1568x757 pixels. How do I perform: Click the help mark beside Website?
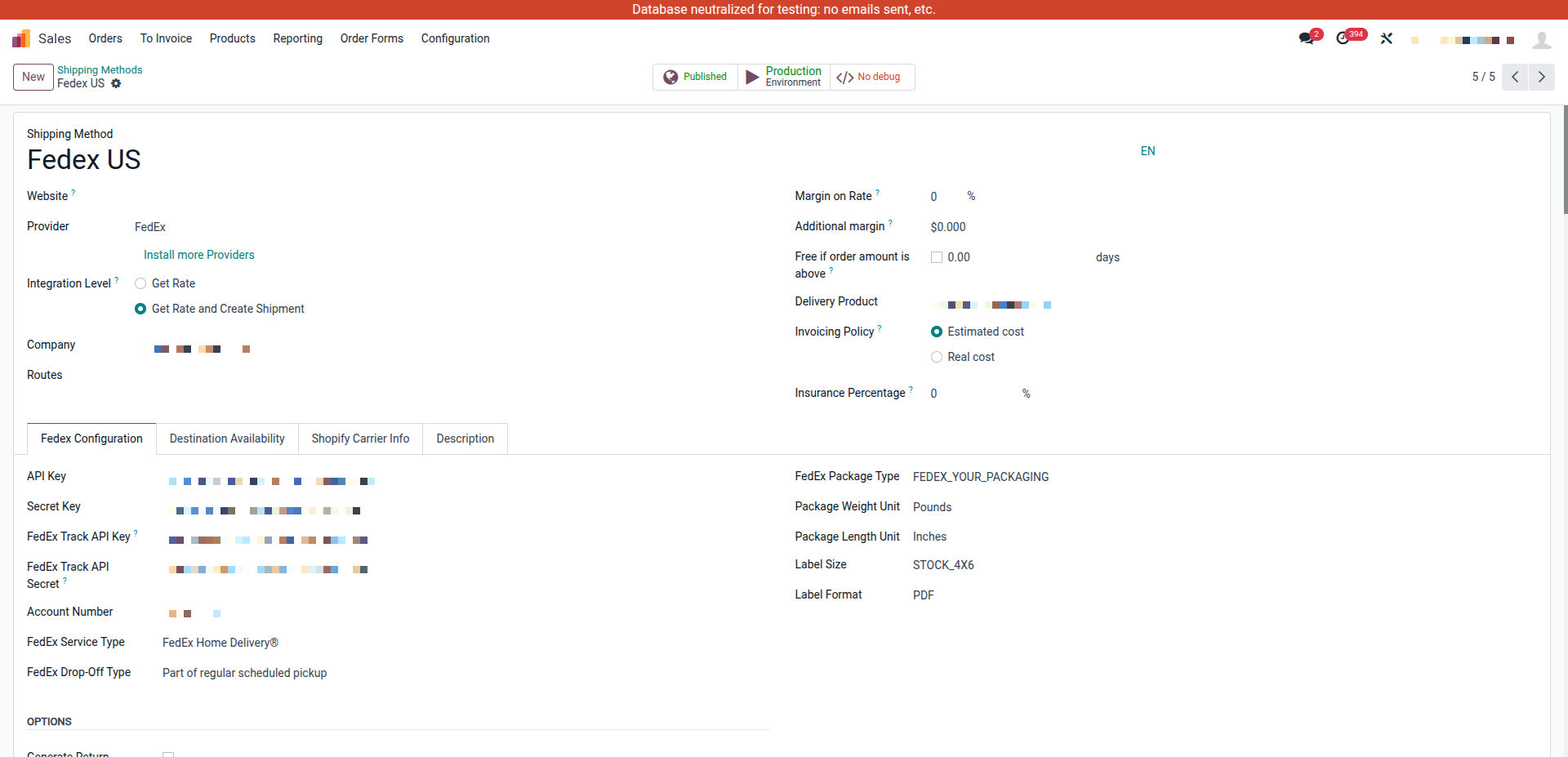pyautogui.click(x=73, y=193)
